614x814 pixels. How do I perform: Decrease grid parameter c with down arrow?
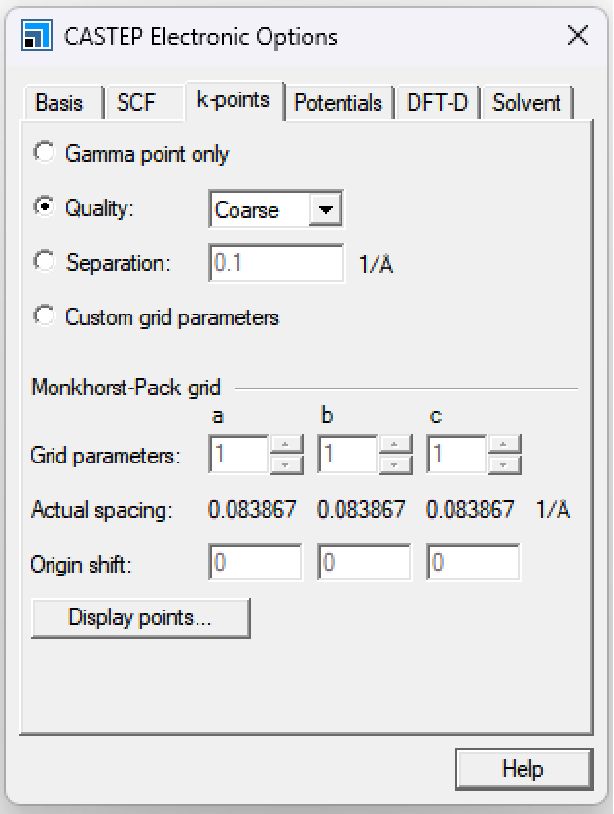[x=505, y=463]
